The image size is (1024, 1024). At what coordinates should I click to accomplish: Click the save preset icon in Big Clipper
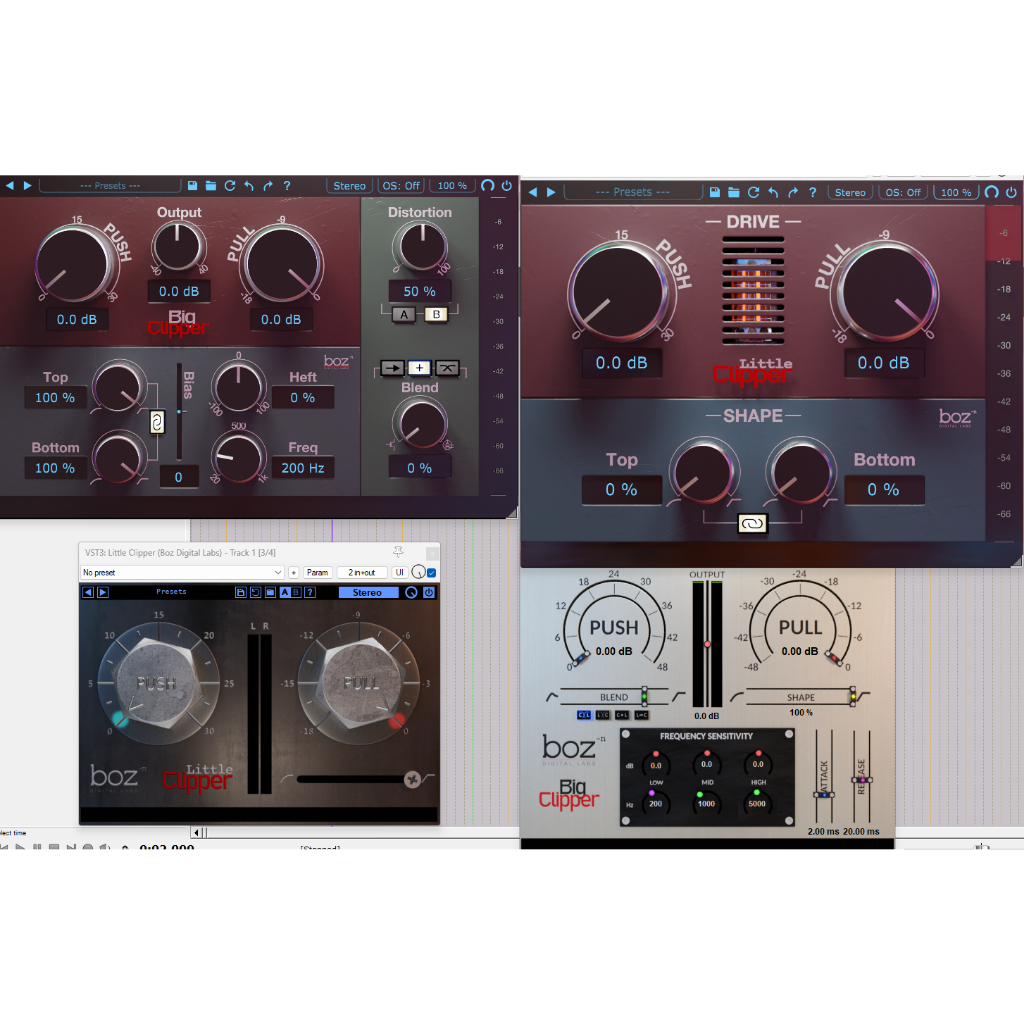(192, 186)
